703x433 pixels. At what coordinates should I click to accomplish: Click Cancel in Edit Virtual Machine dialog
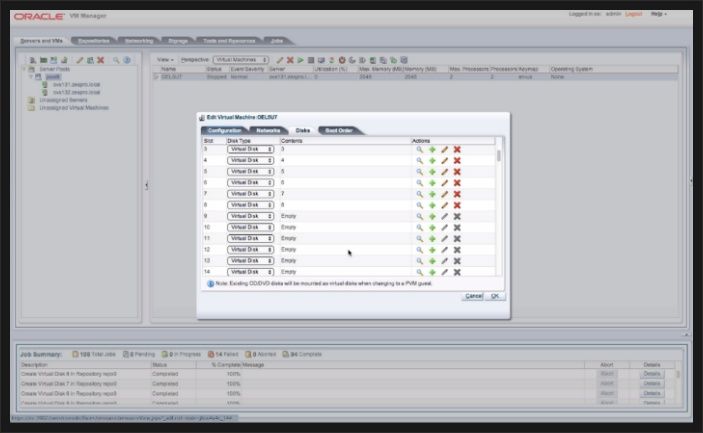(473, 296)
